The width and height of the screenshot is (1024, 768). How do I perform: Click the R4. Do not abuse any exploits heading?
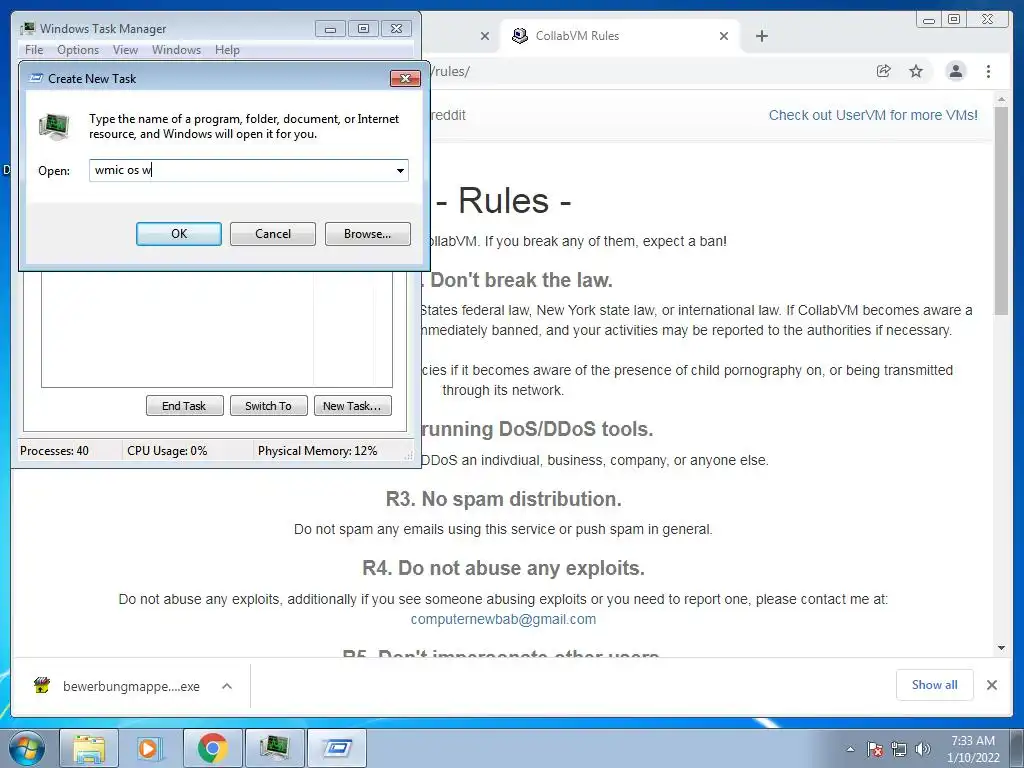[504, 568]
